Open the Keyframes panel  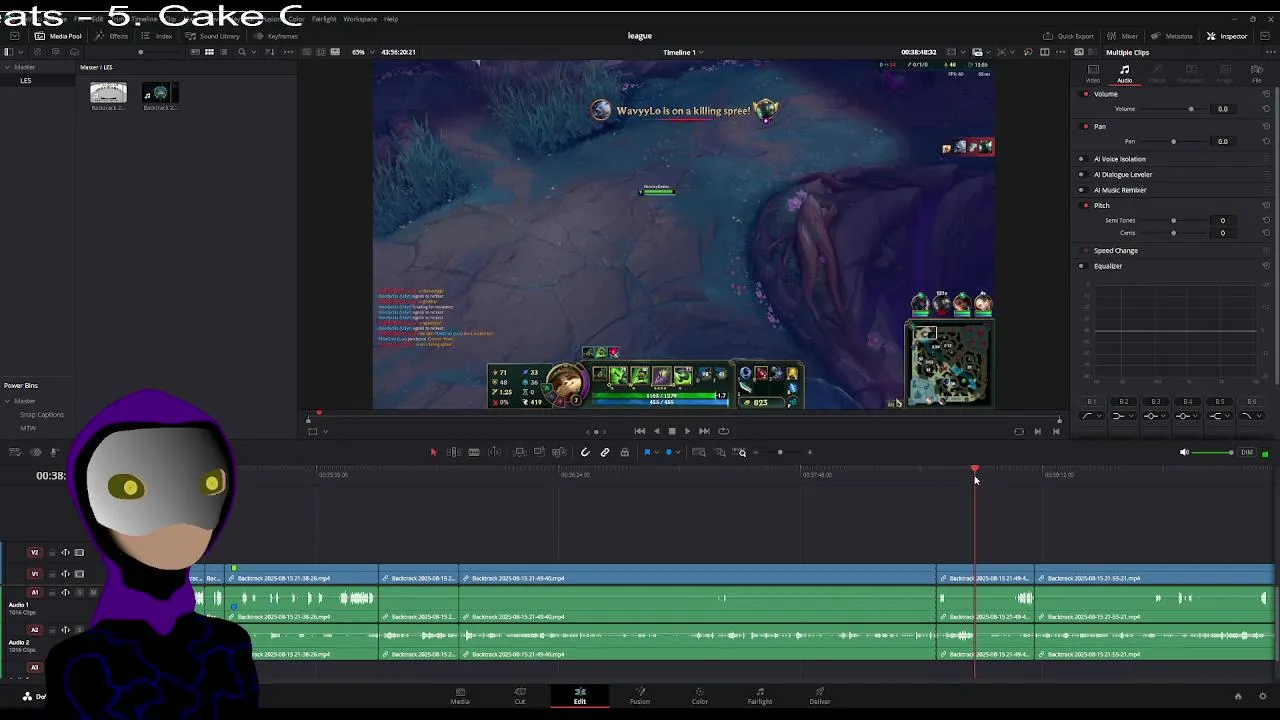(276, 36)
